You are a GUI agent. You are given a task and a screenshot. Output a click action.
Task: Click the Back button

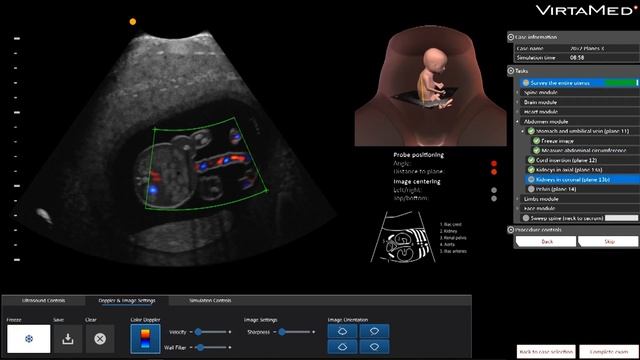[x=546, y=242]
